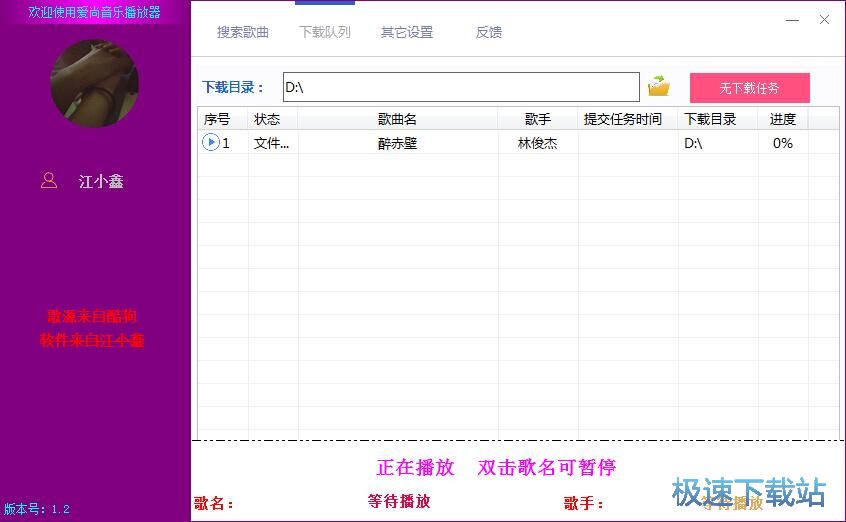Click the 进度 column header
This screenshot has height=522, width=846.
[783, 119]
